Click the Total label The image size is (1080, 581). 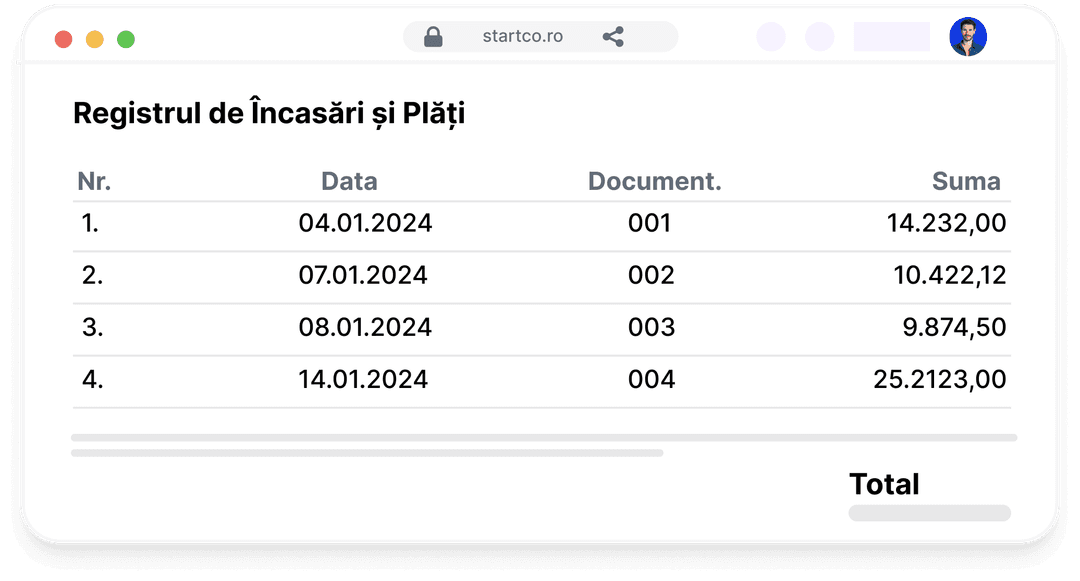pyautogui.click(x=884, y=484)
